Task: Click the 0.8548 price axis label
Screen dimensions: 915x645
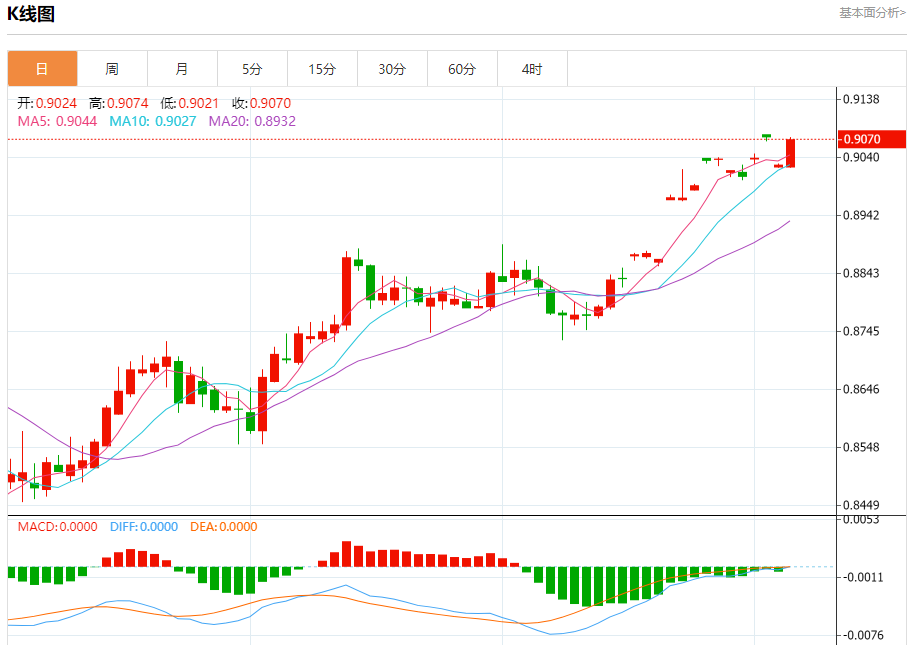Action: [861, 447]
